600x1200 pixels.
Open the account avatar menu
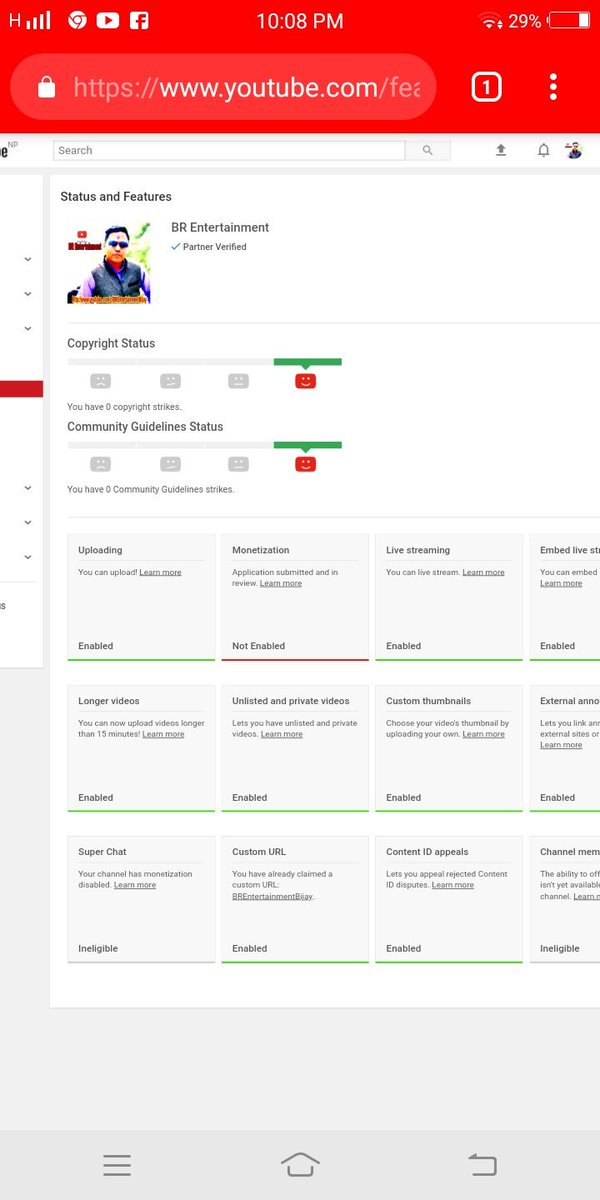coord(574,150)
